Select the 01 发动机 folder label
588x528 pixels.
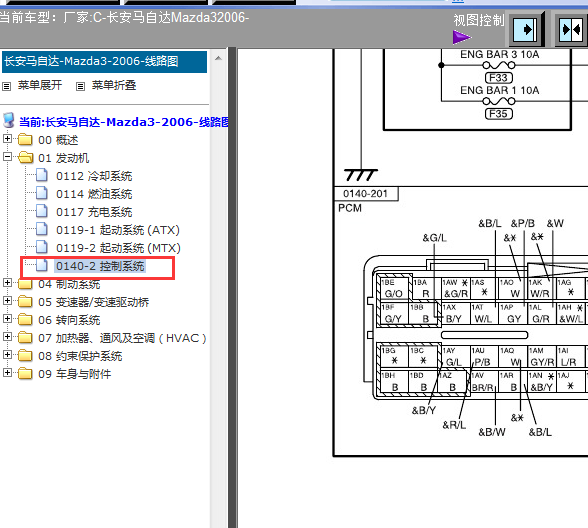point(64,158)
